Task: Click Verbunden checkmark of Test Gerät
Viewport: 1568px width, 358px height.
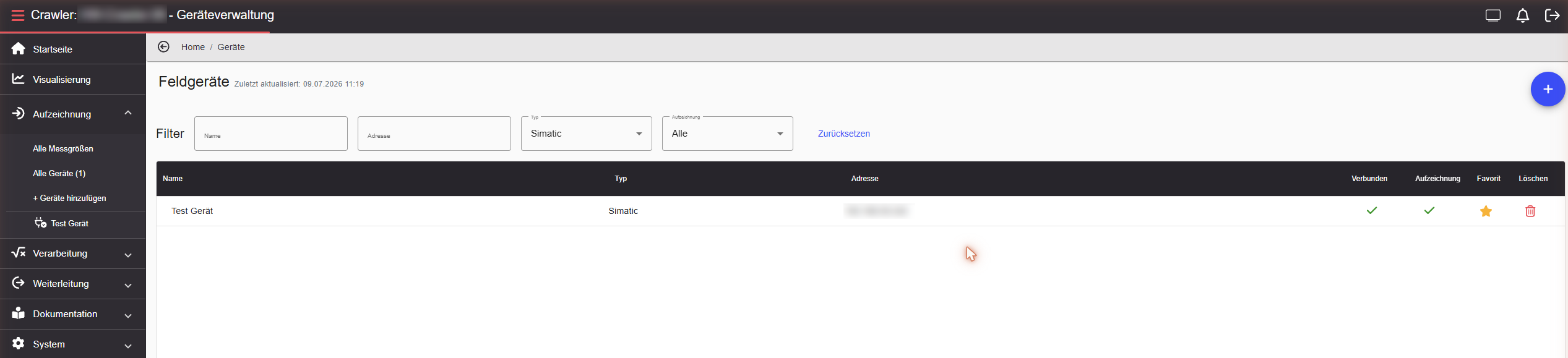Action: (1371, 210)
